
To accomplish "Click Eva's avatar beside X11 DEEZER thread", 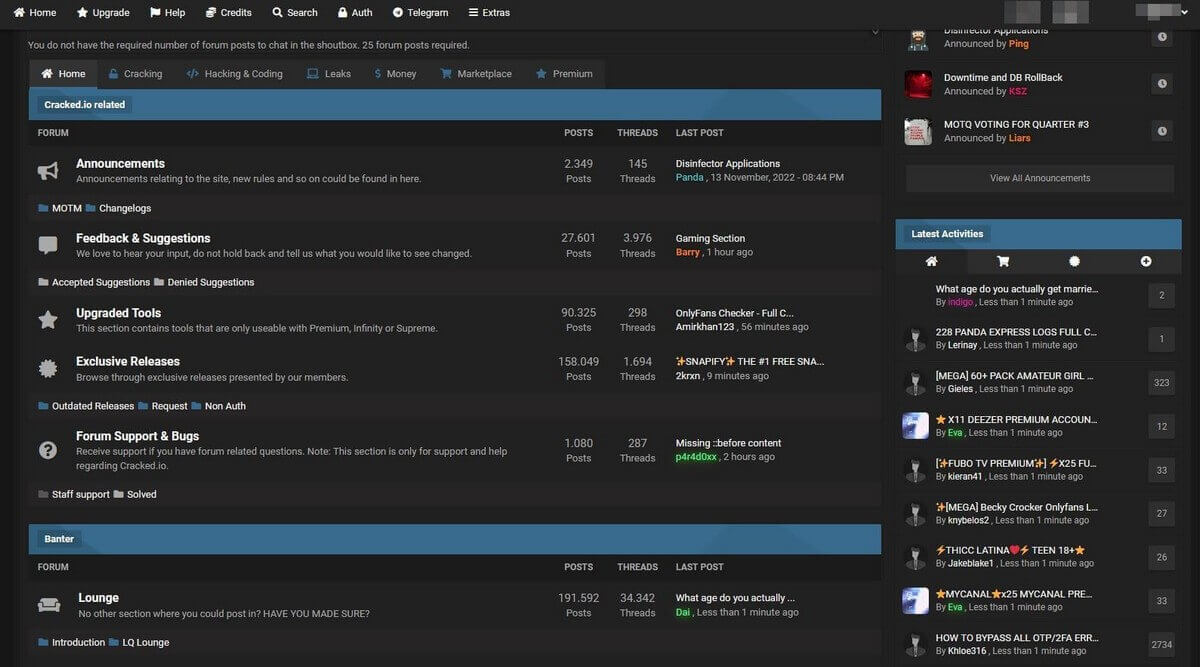I will 915,426.
